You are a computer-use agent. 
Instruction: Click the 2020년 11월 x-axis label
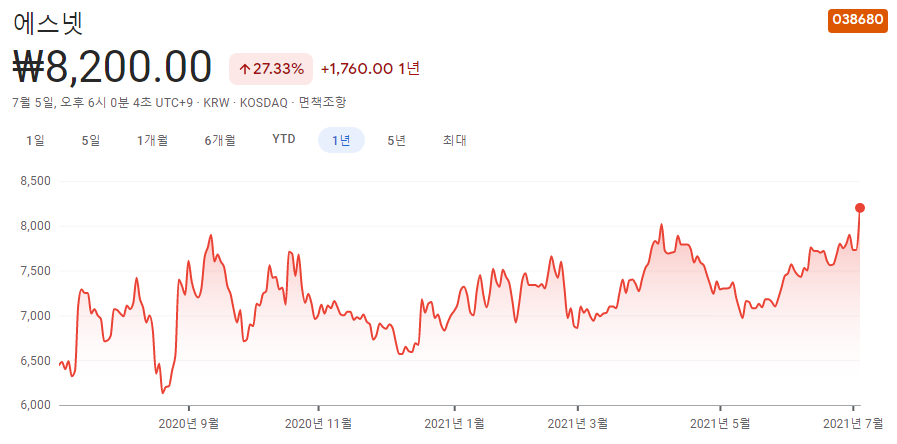(318, 423)
